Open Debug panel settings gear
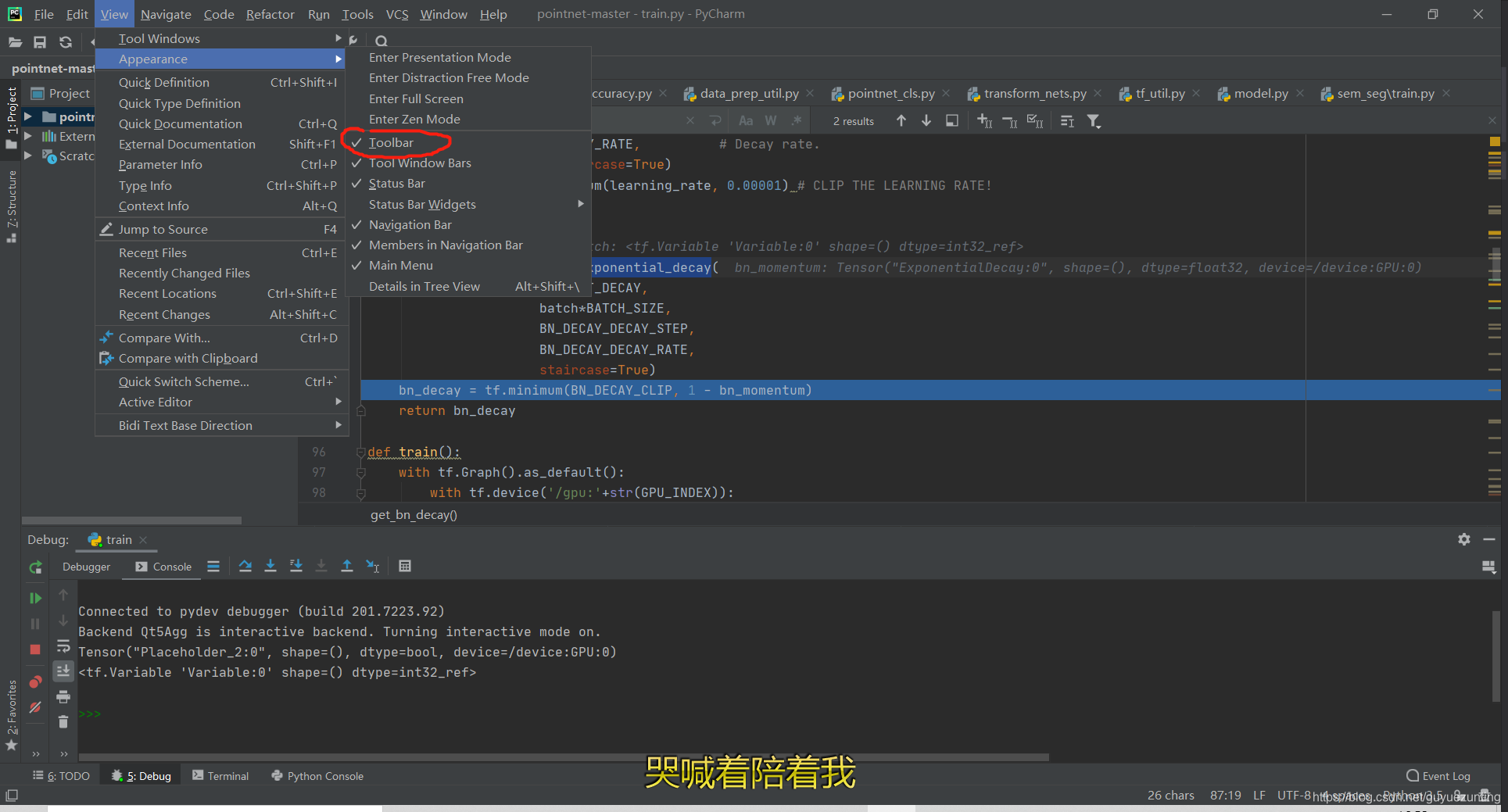 pos(1464,539)
